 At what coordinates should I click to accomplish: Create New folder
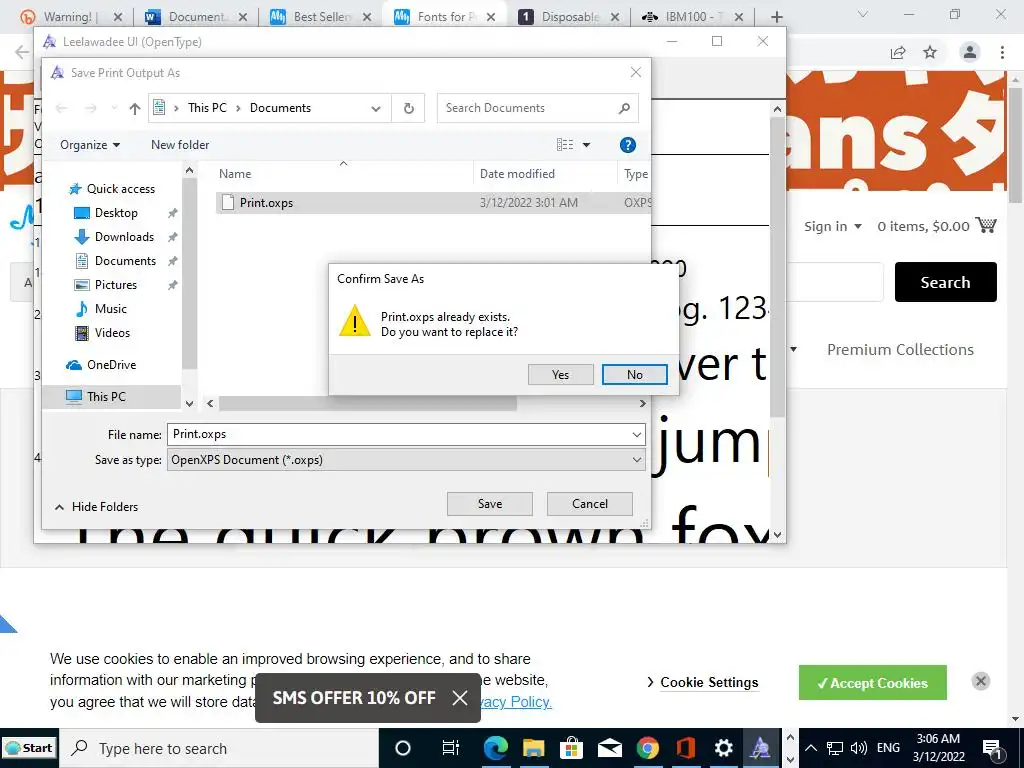[180, 145]
